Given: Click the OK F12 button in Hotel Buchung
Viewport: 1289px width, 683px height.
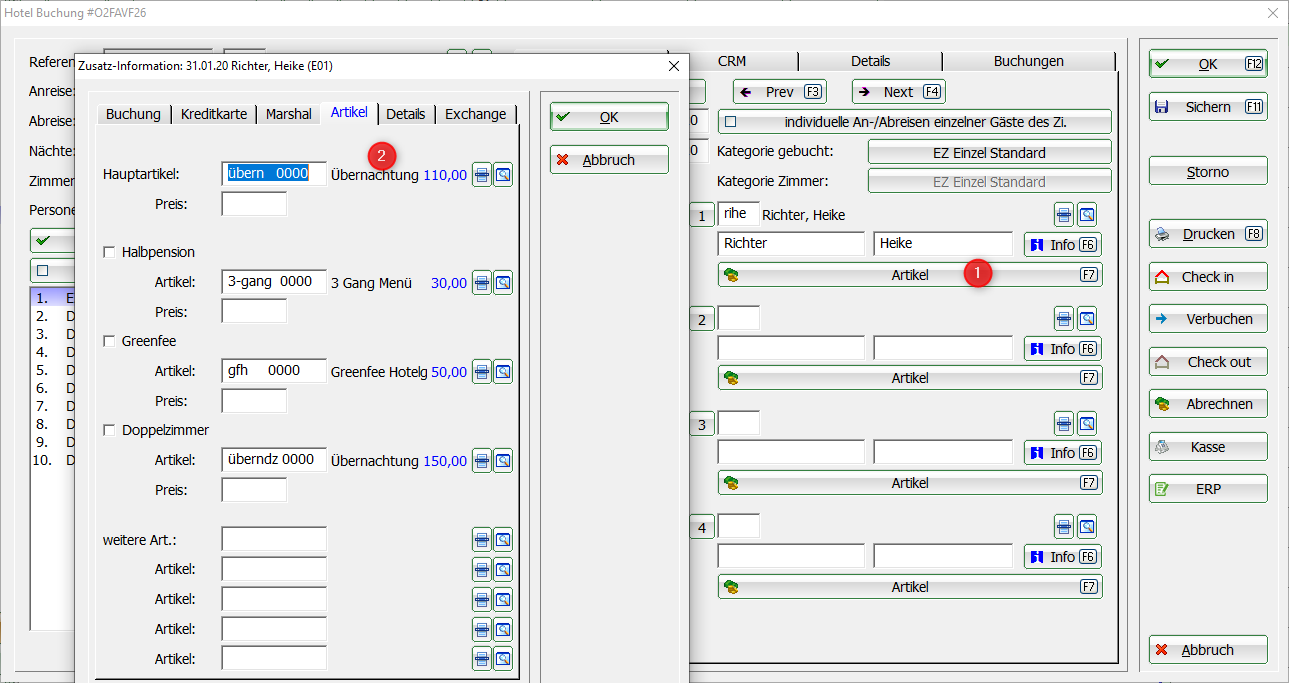Looking at the screenshot, I should [1208, 64].
